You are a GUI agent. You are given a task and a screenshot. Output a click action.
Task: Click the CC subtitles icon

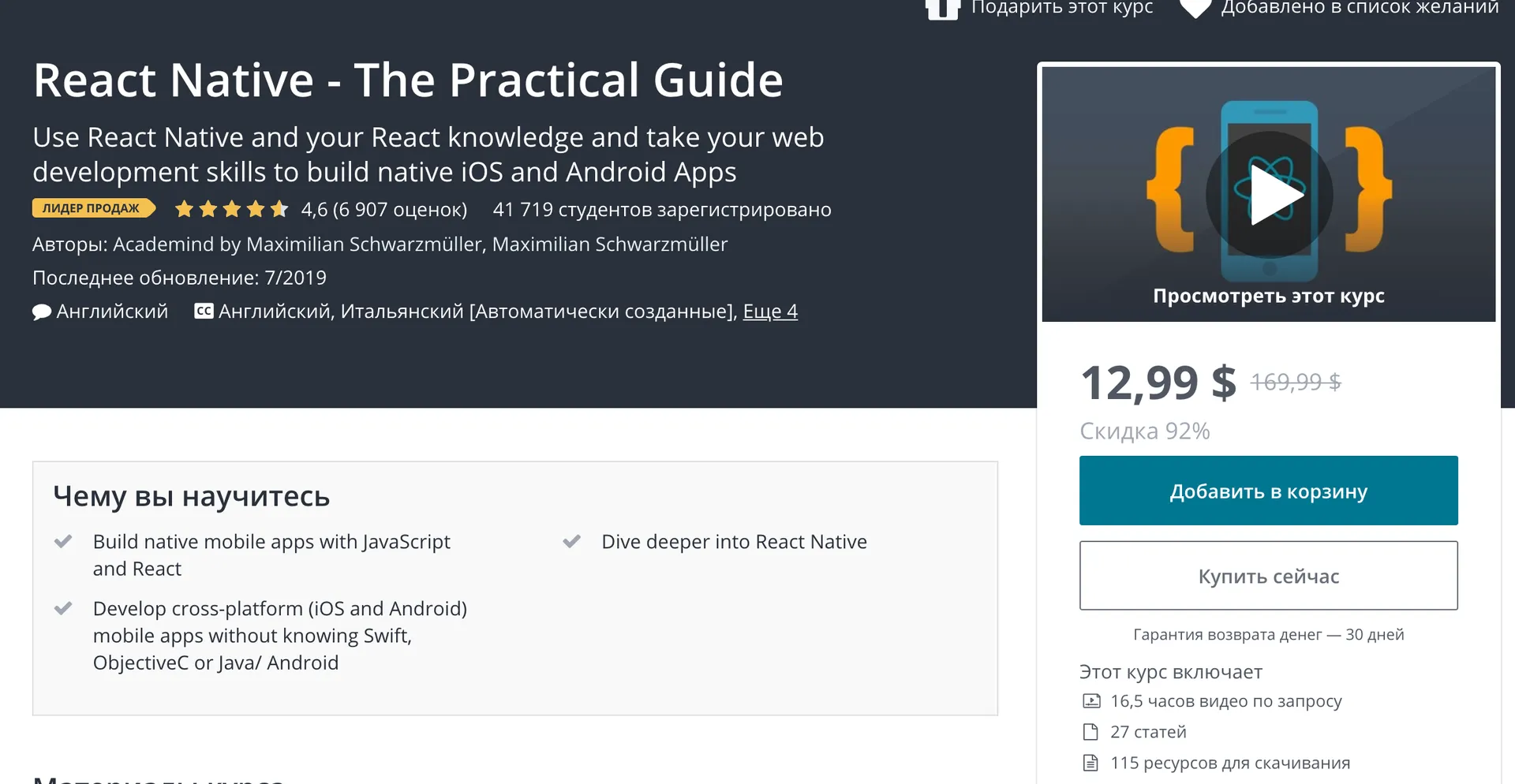[x=204, y=312]
